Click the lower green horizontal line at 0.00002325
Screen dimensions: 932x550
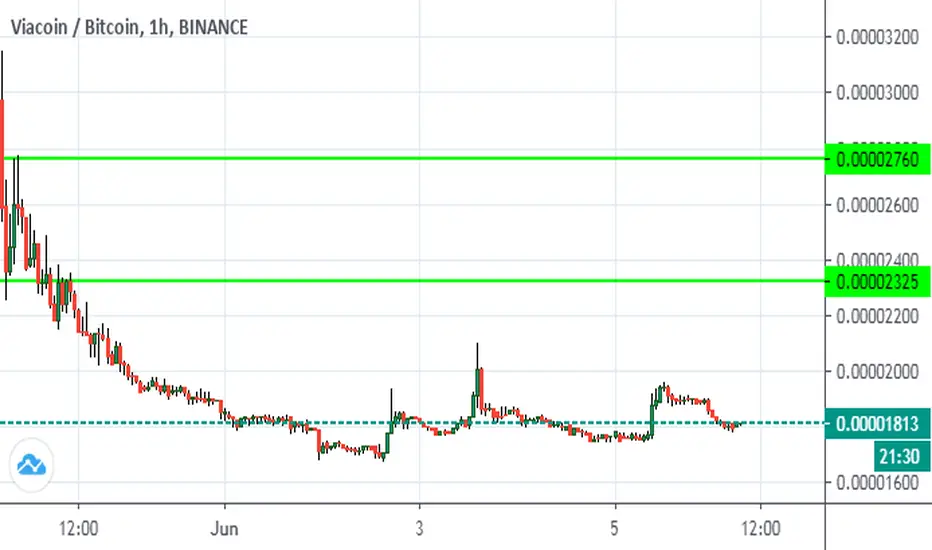click(413, 281)
